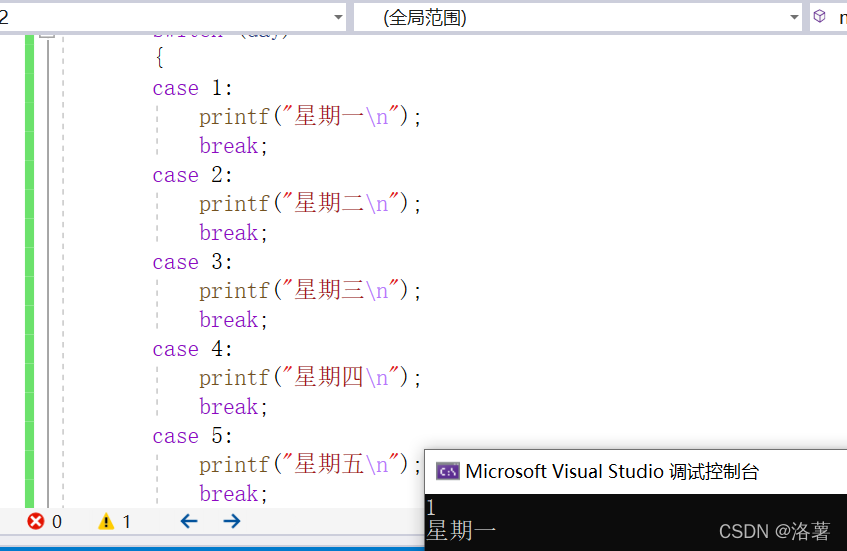Click the break; line under case 5

(233, 494)
